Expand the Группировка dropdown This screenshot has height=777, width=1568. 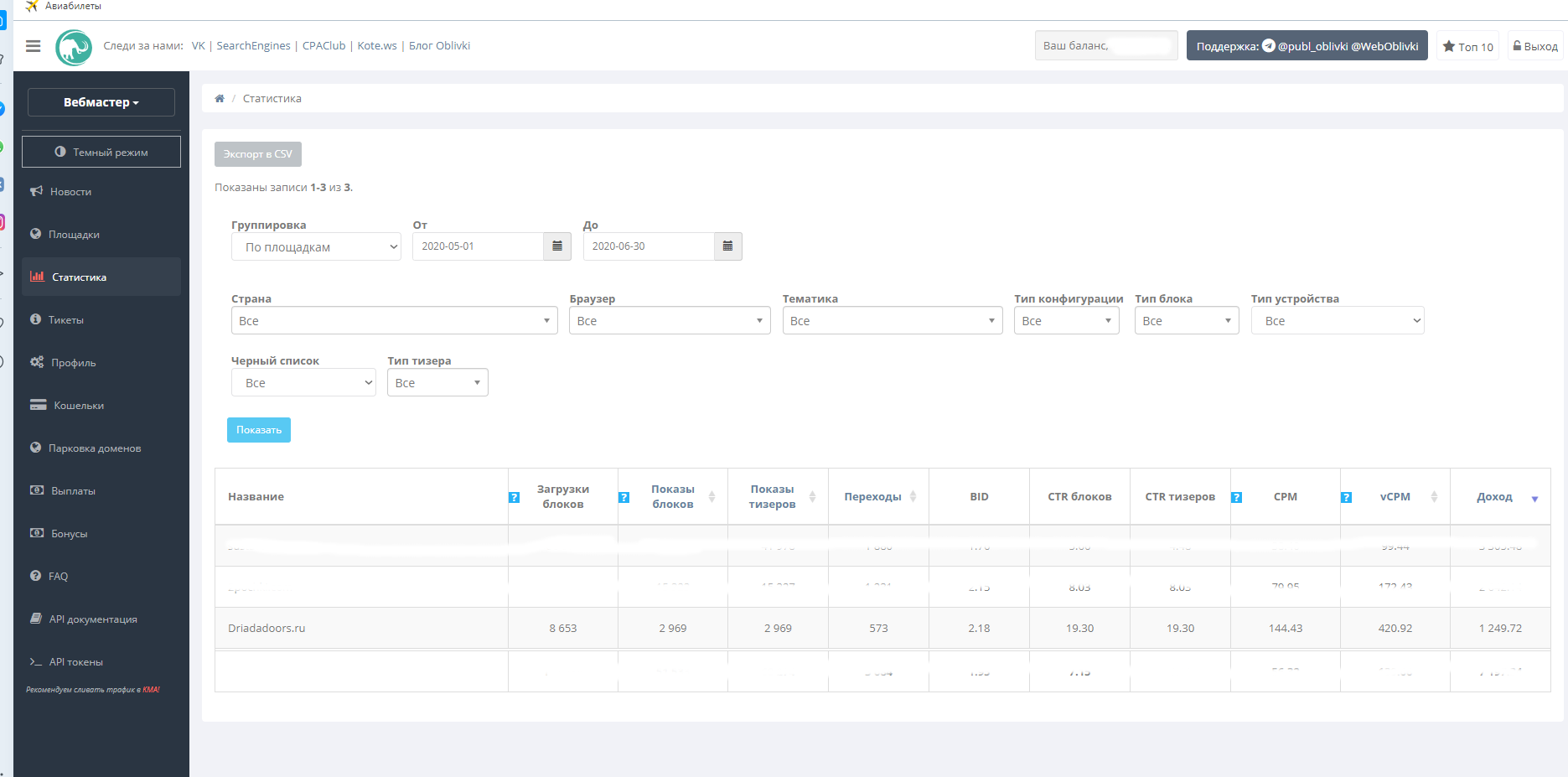pyautogui.click(x=316, y=247)
